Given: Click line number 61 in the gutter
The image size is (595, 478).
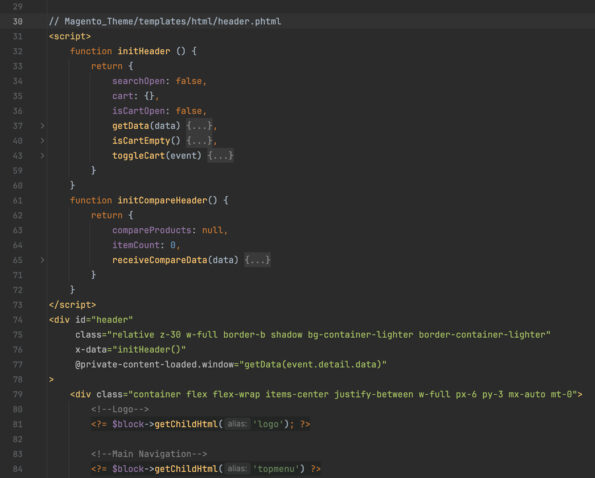Looking at the screenshot, I should coord(17,200).
